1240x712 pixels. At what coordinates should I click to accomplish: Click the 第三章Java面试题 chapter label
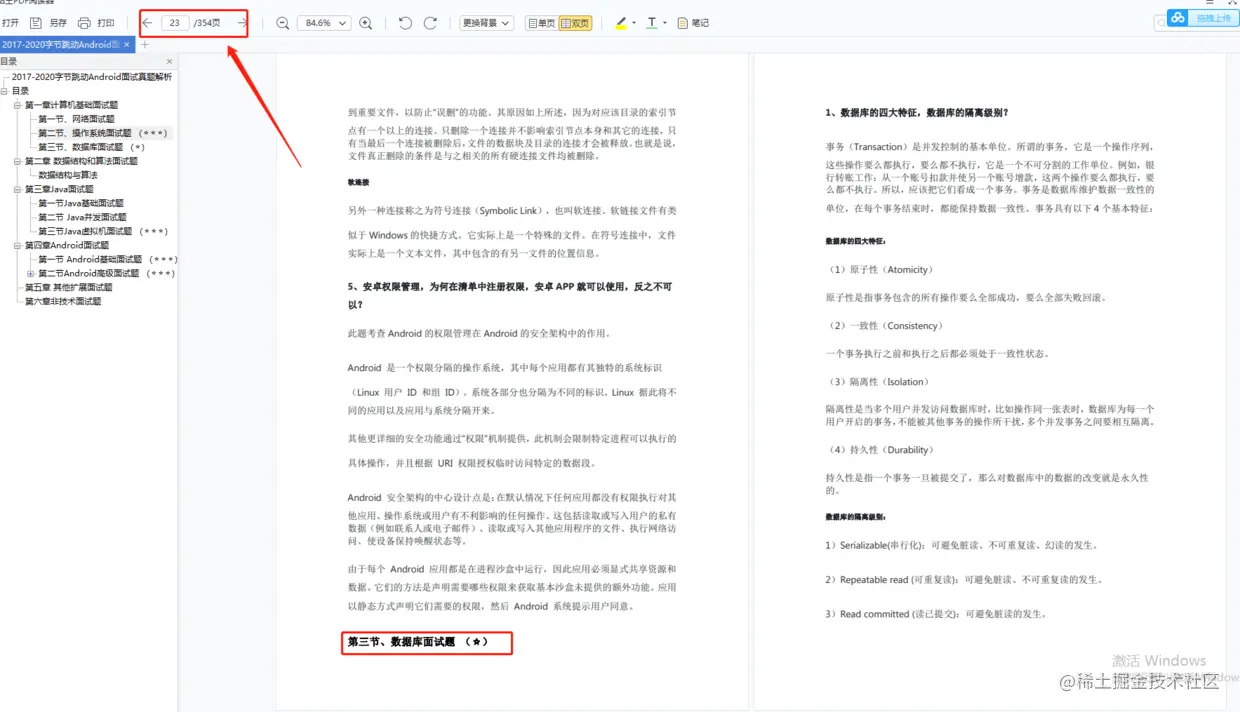pyautogui.click(x=59, y=189)
